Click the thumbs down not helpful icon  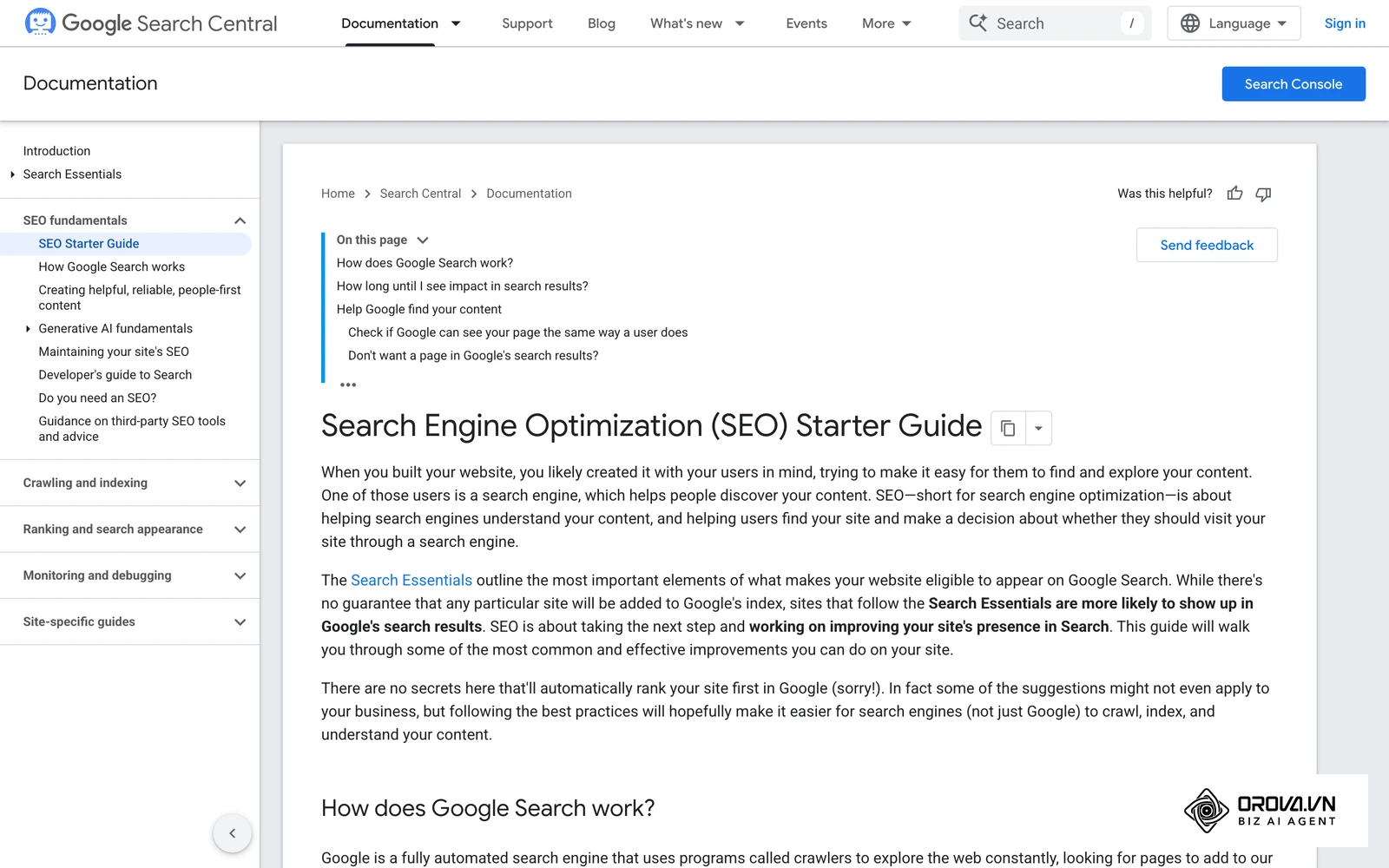[1263, 194]
